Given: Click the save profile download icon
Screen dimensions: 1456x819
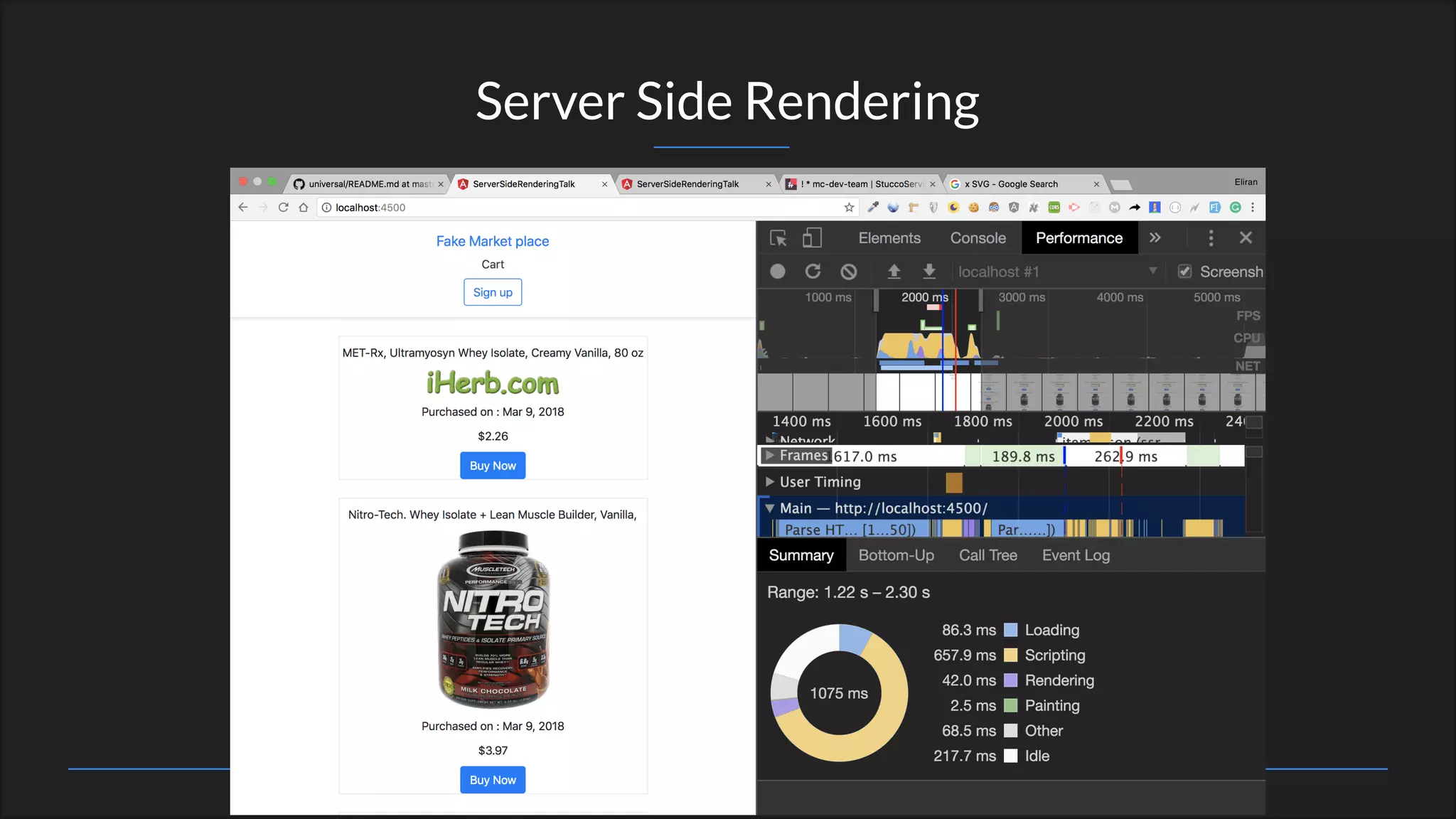Looking at the screenshot, I should coord(928,272).
